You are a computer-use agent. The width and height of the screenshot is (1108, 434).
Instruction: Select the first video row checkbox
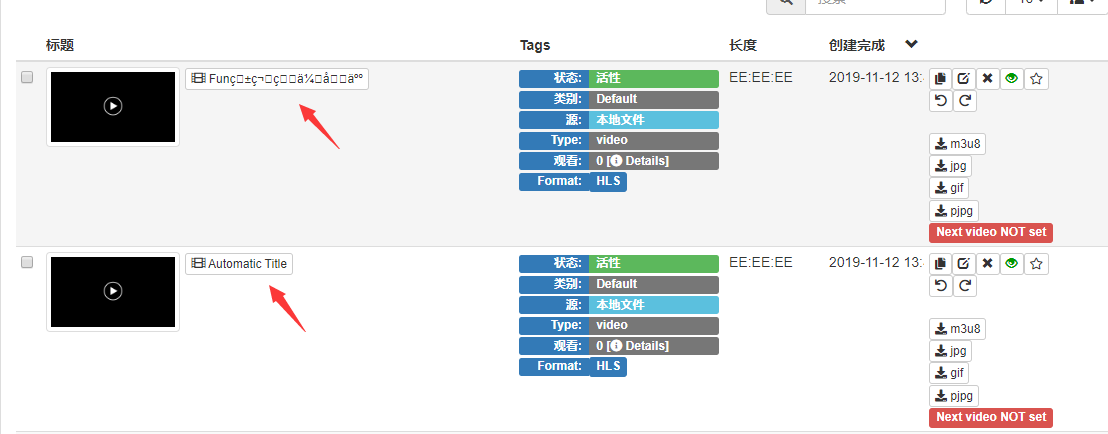point(27,78)
